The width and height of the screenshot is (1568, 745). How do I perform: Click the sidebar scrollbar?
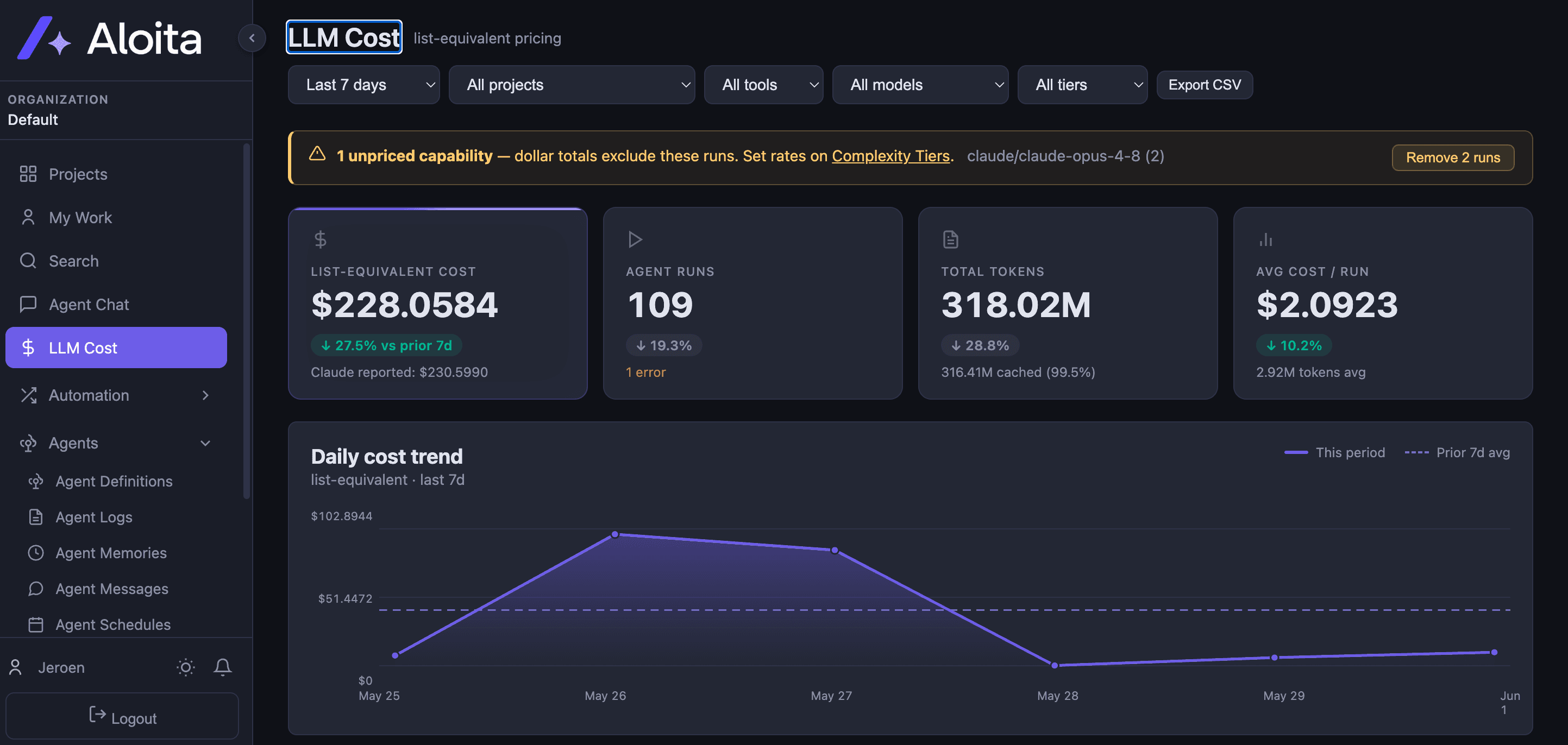click(247, 321)
